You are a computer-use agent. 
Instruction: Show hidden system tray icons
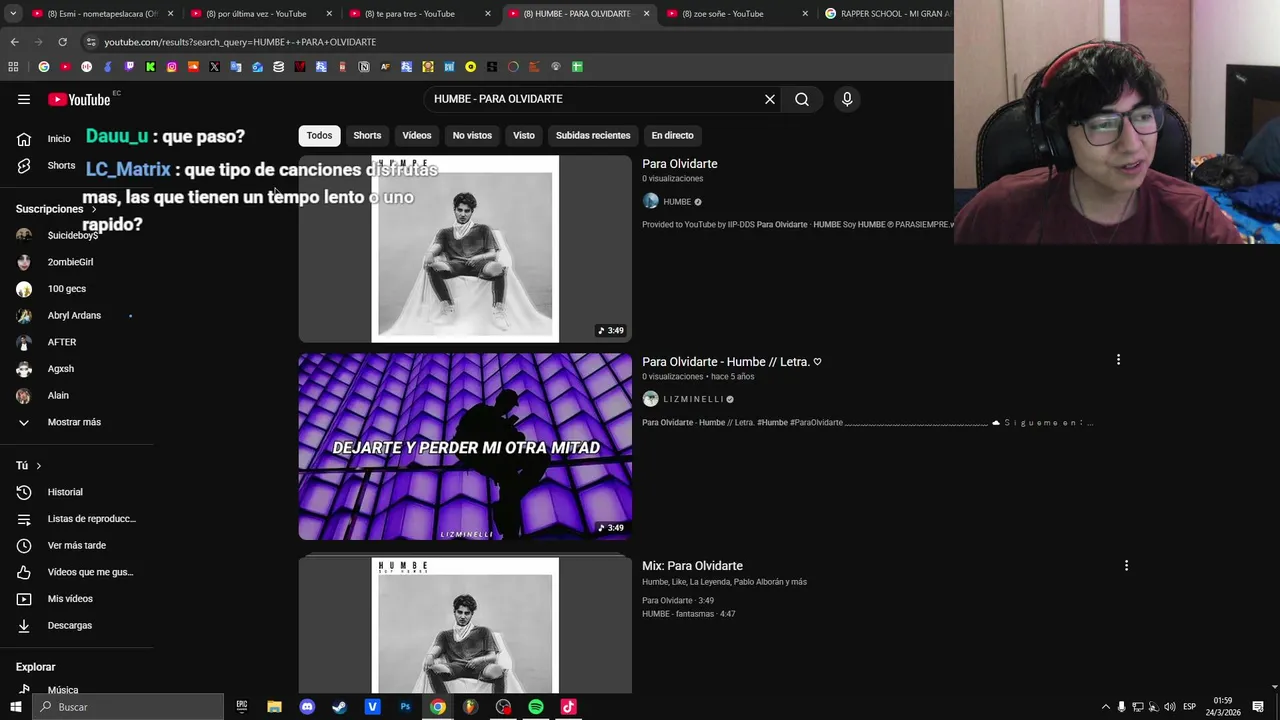click(1105, 707)
